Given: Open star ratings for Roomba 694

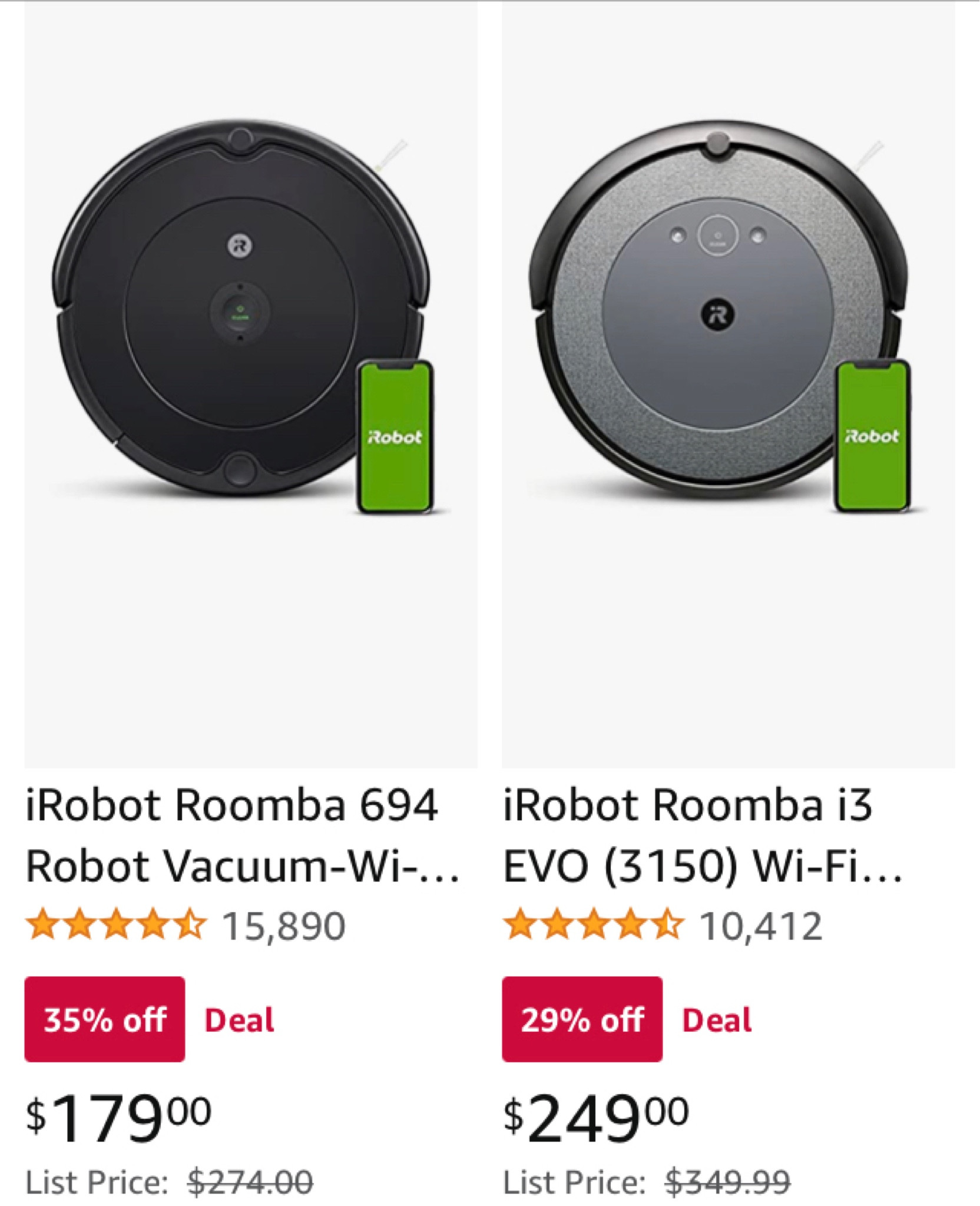Looking at the screenshot, I should tap(116, 926).
